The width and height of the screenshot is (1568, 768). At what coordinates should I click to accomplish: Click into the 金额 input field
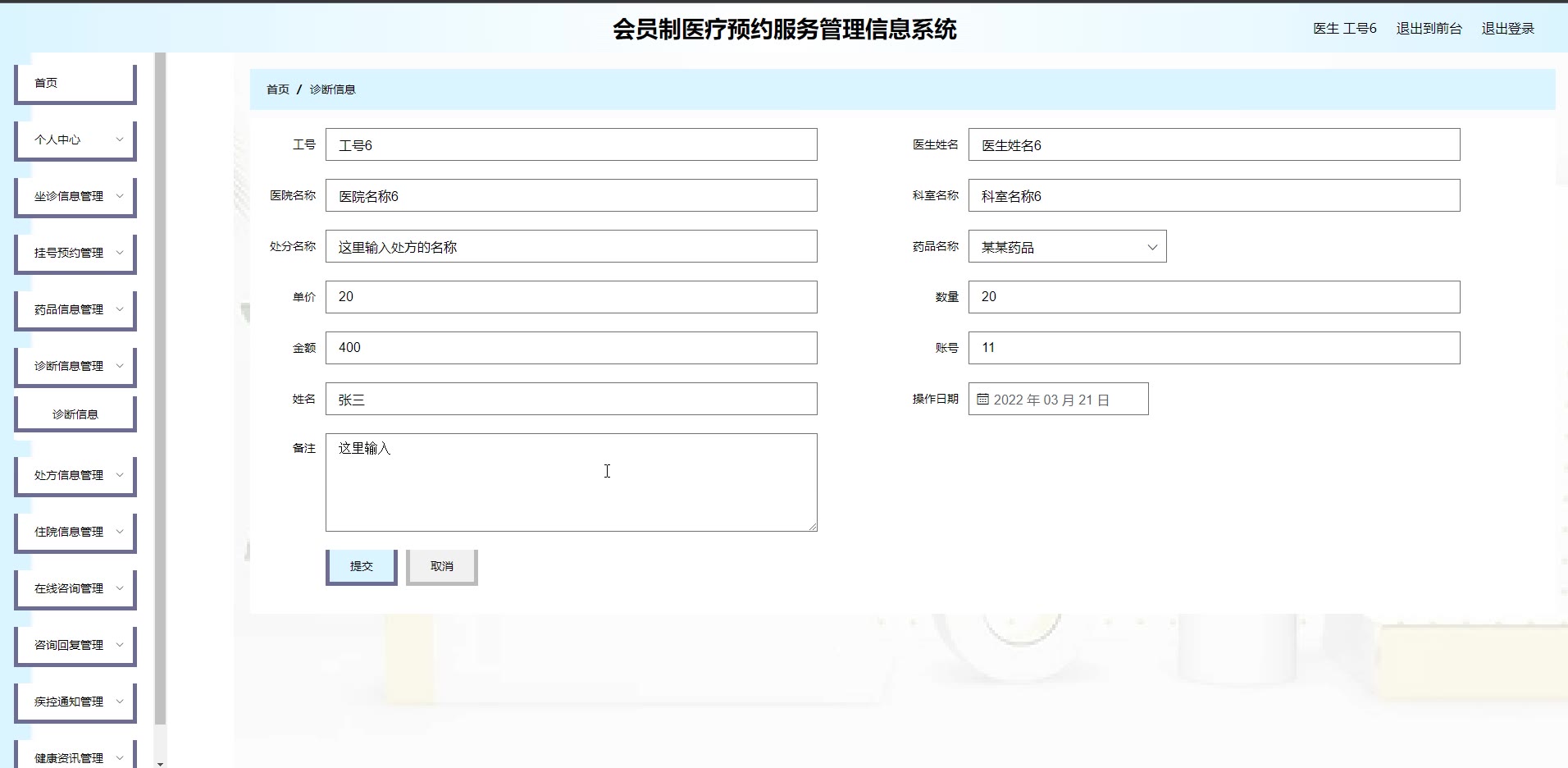point(571,348)
